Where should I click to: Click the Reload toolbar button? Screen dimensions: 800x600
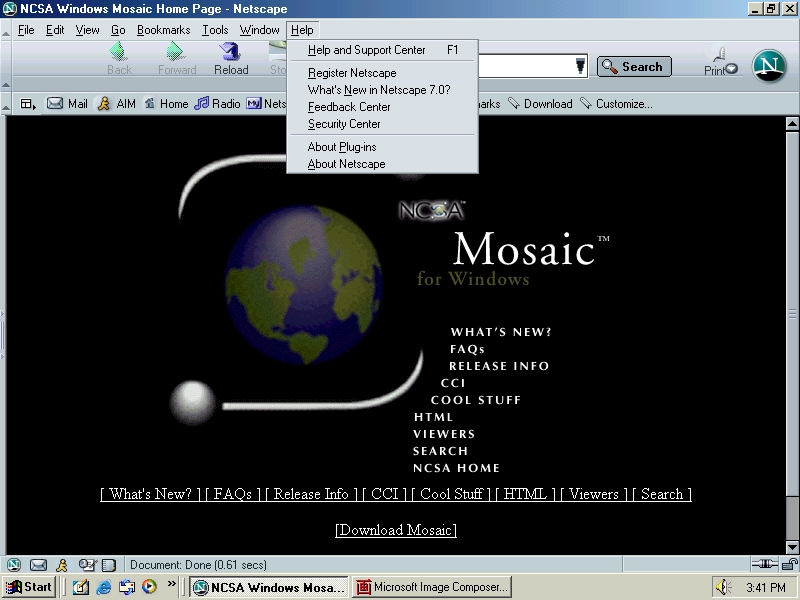[231, 59]
